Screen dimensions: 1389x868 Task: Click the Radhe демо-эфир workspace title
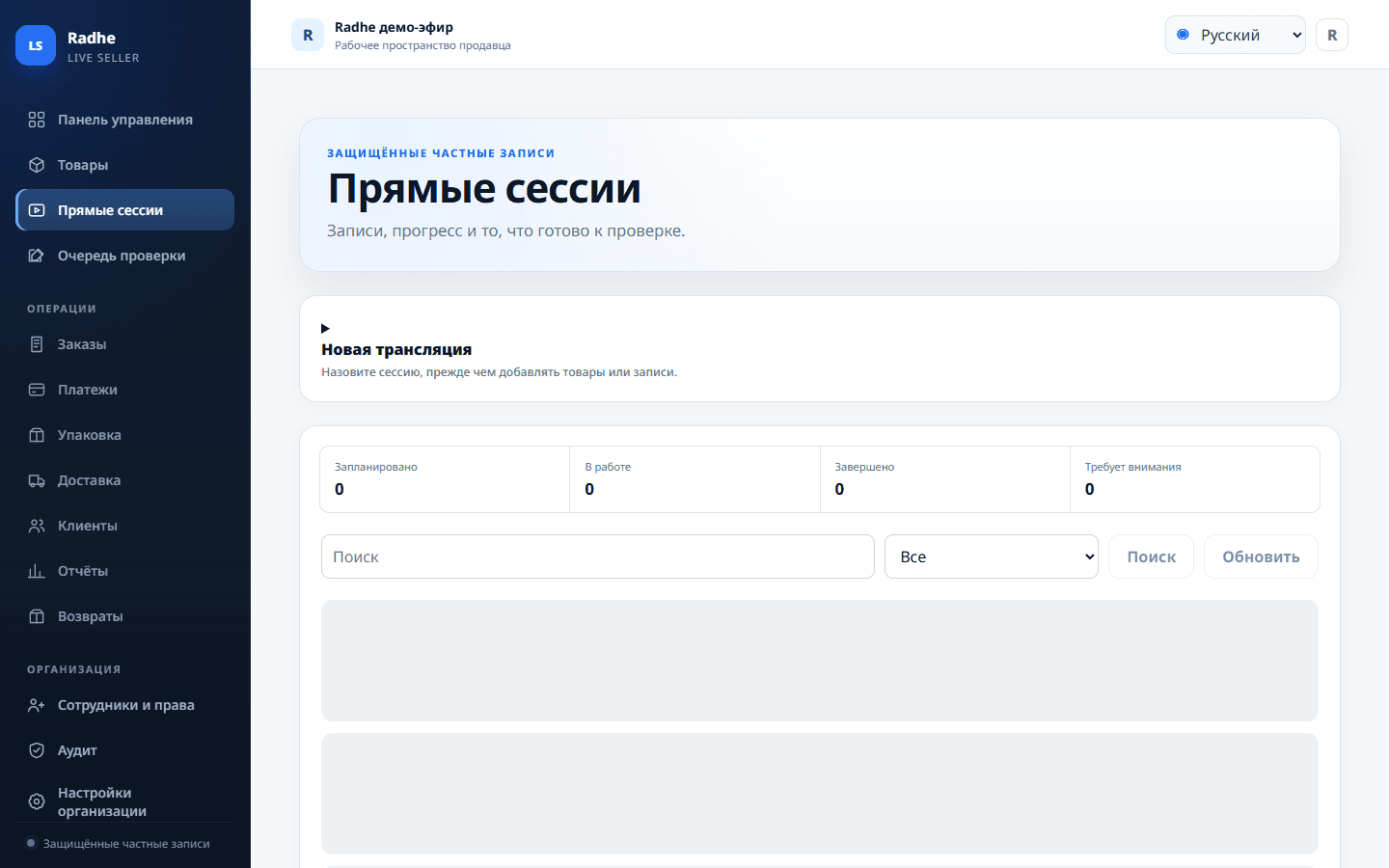point(394,27)
